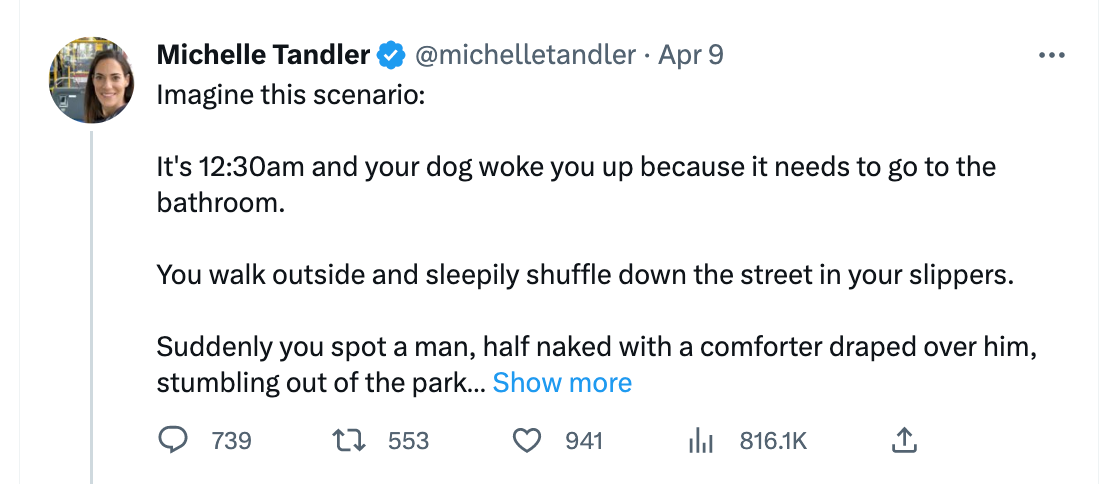Click the blue verified badge

391,56
